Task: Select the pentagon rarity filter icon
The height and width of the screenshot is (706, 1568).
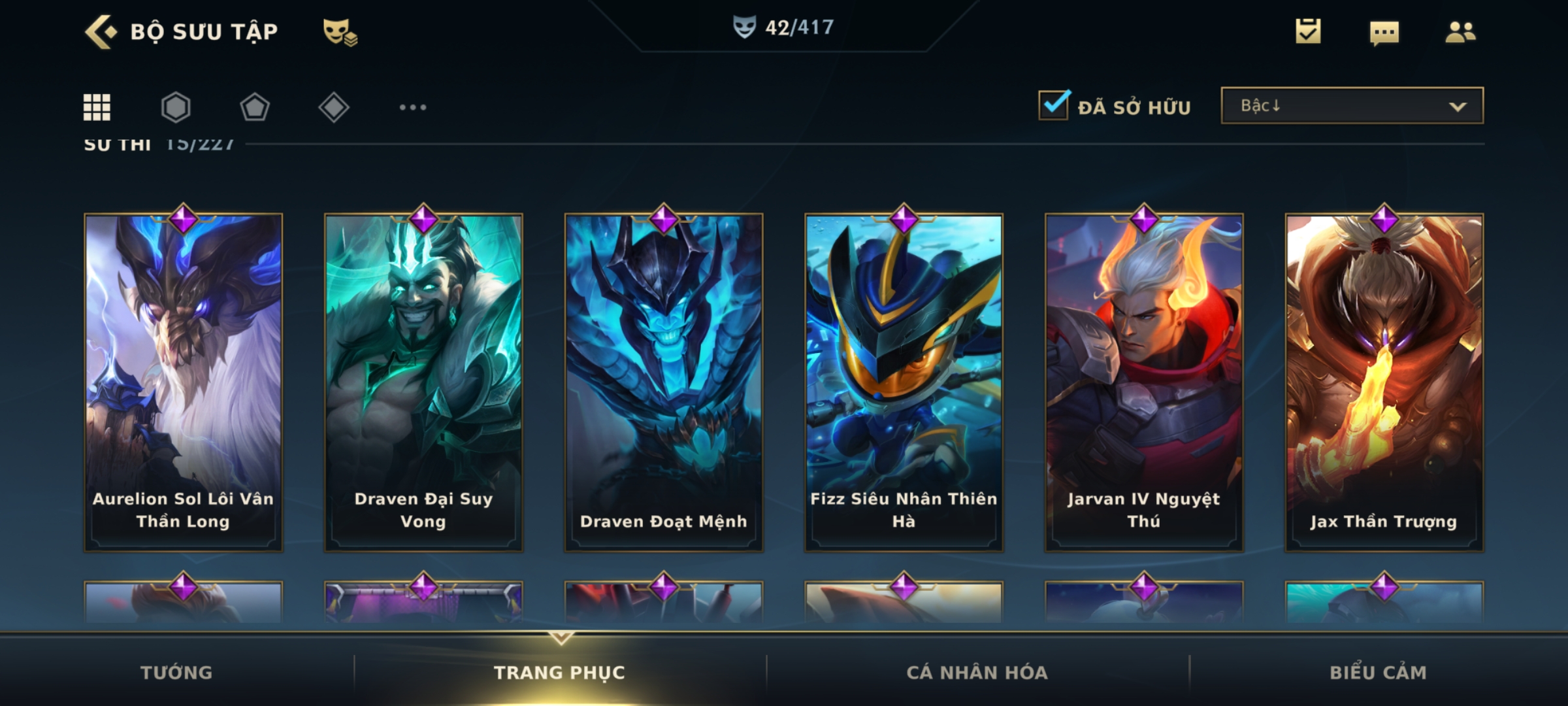Action: [255, 107]
